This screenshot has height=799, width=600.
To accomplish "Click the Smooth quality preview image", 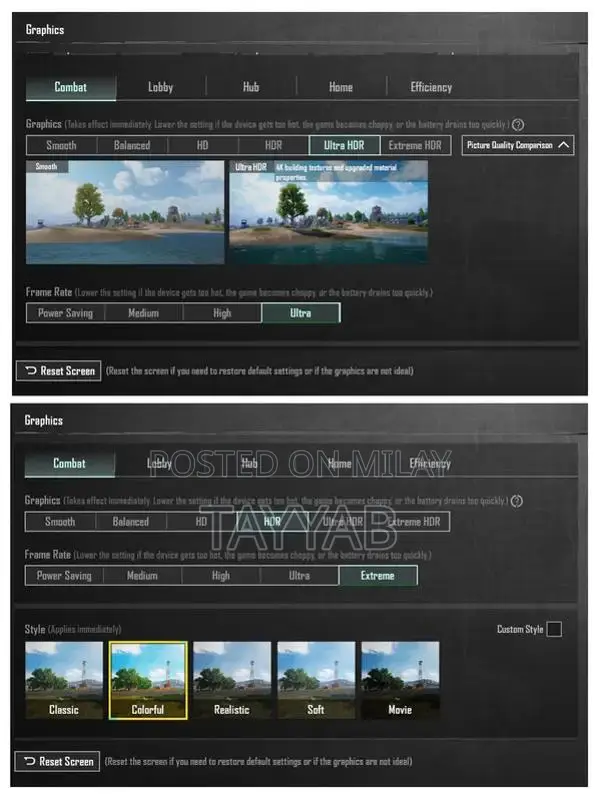I will (125, 212).
